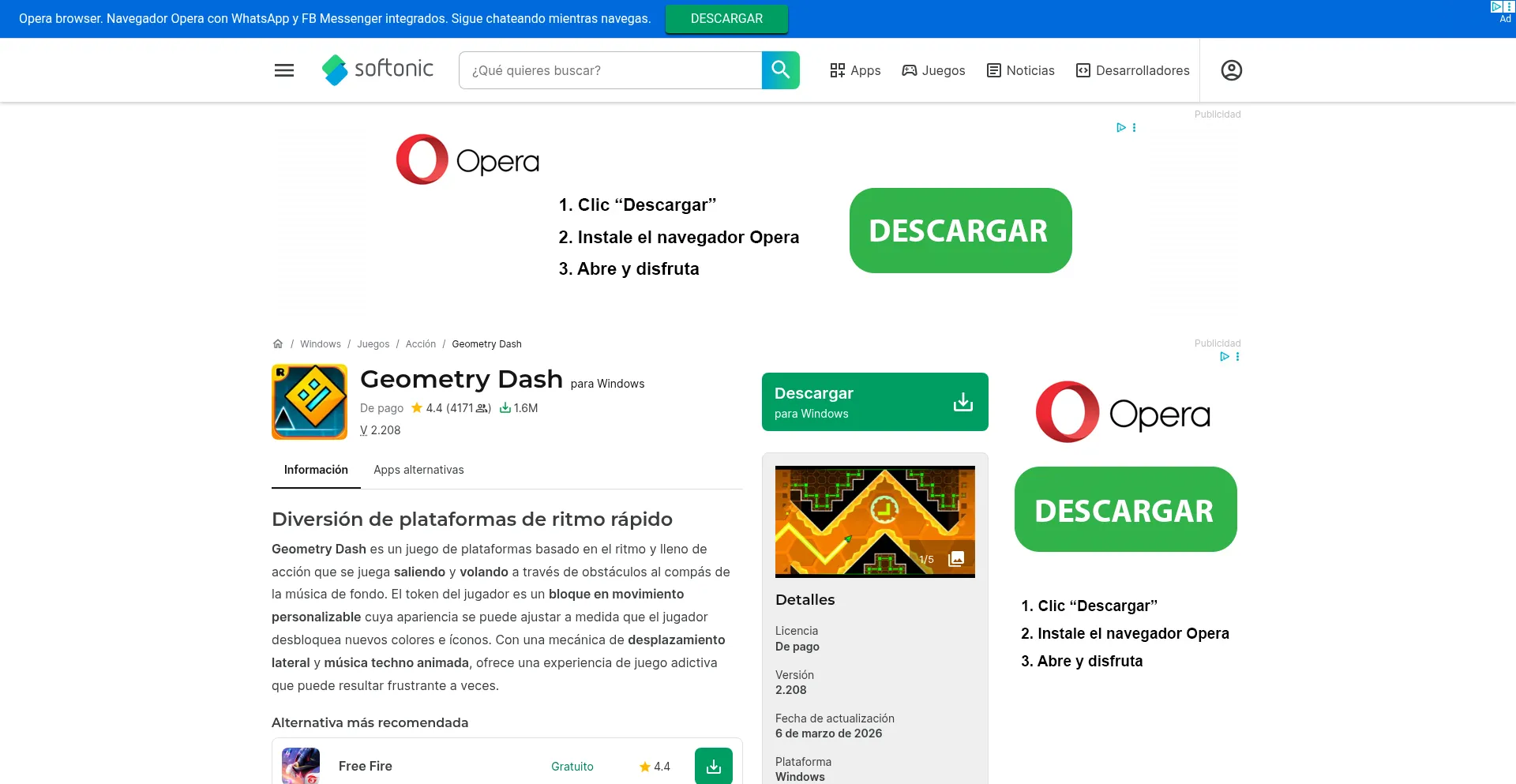Click DESCARGAR in the Opera banner ad
The width and height of the screenshot is (1516, 784).
[960, 231]
